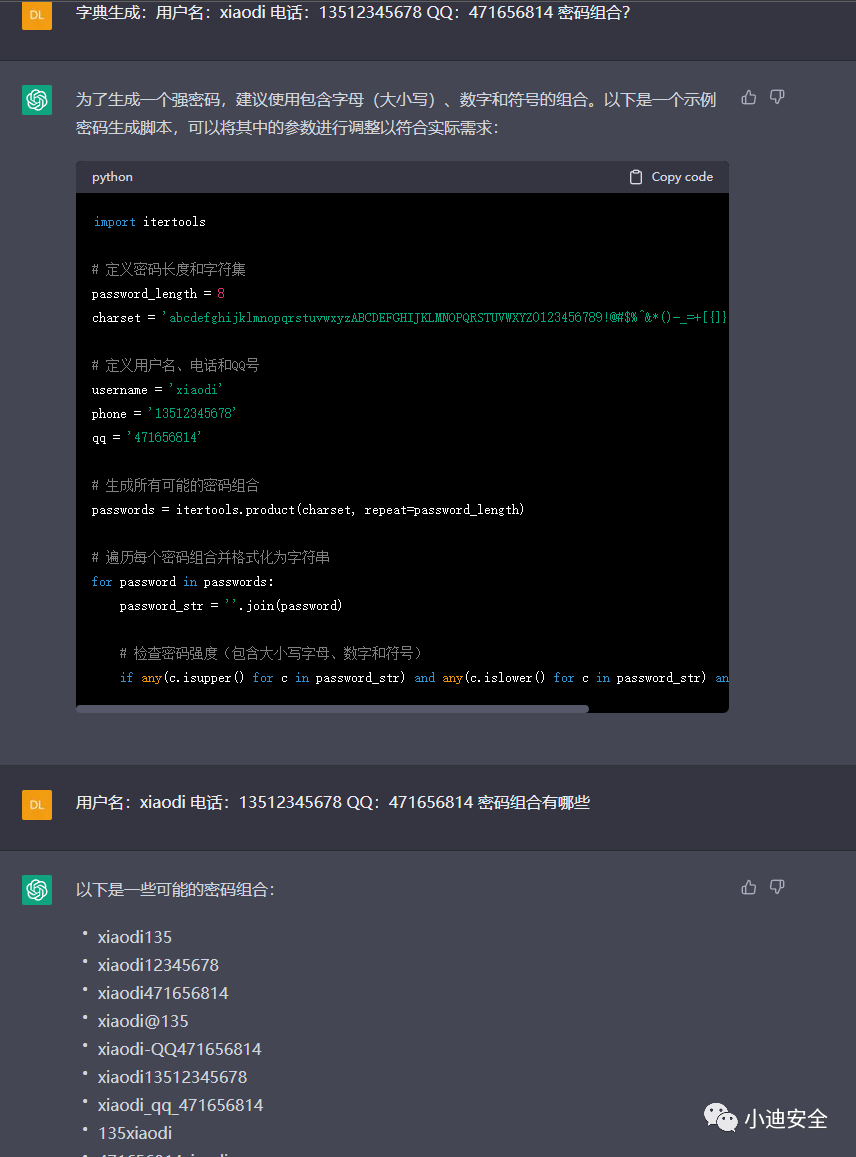Click the 'for password in passwords:' line

click(x=182, y=582)
